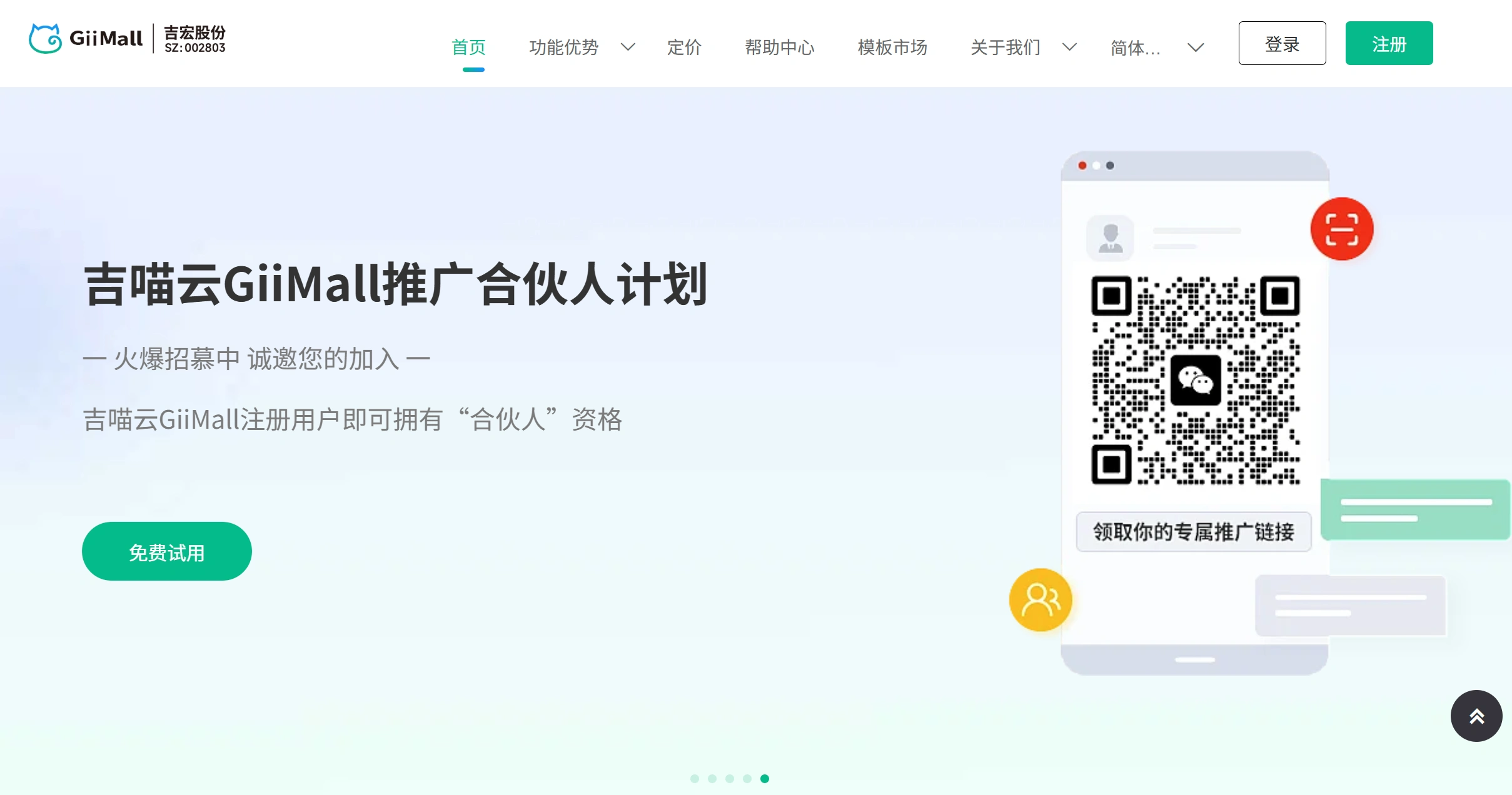Open the 帮助中心 help center

point(780,47)
